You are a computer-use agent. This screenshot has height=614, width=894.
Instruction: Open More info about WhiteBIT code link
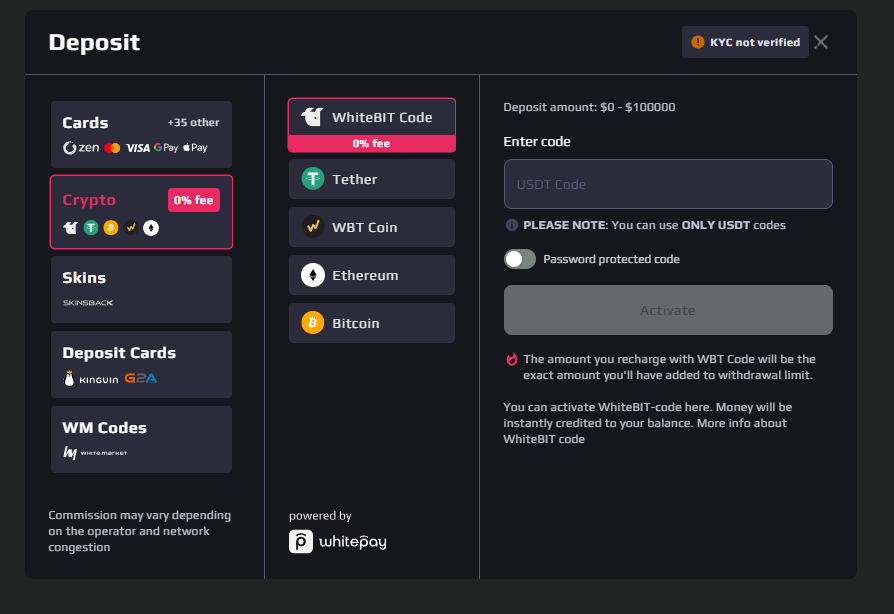tap(645, 431)
